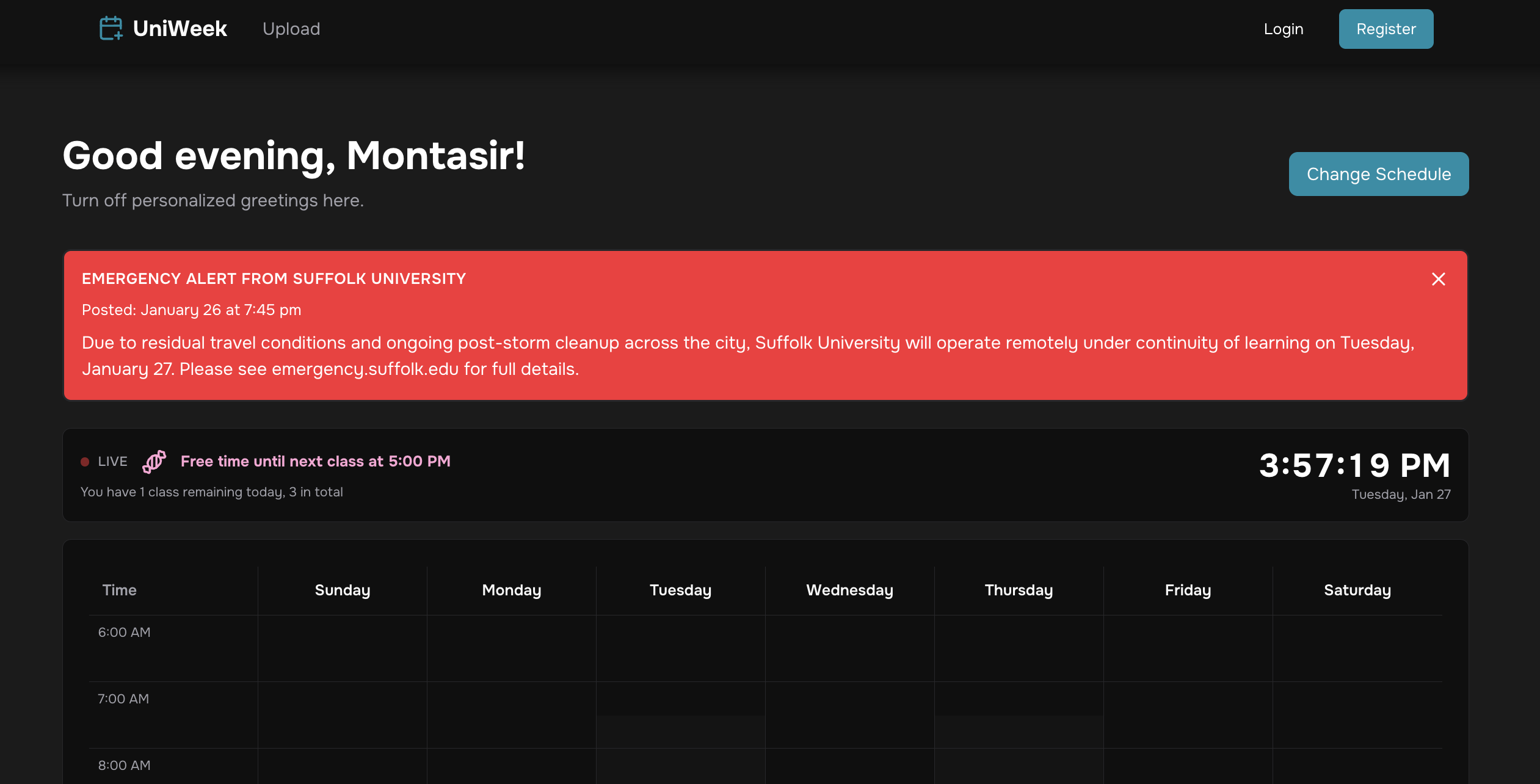Select the Friday column header
Viewport: 1540px width, 784px height.
pos(1188,590)
